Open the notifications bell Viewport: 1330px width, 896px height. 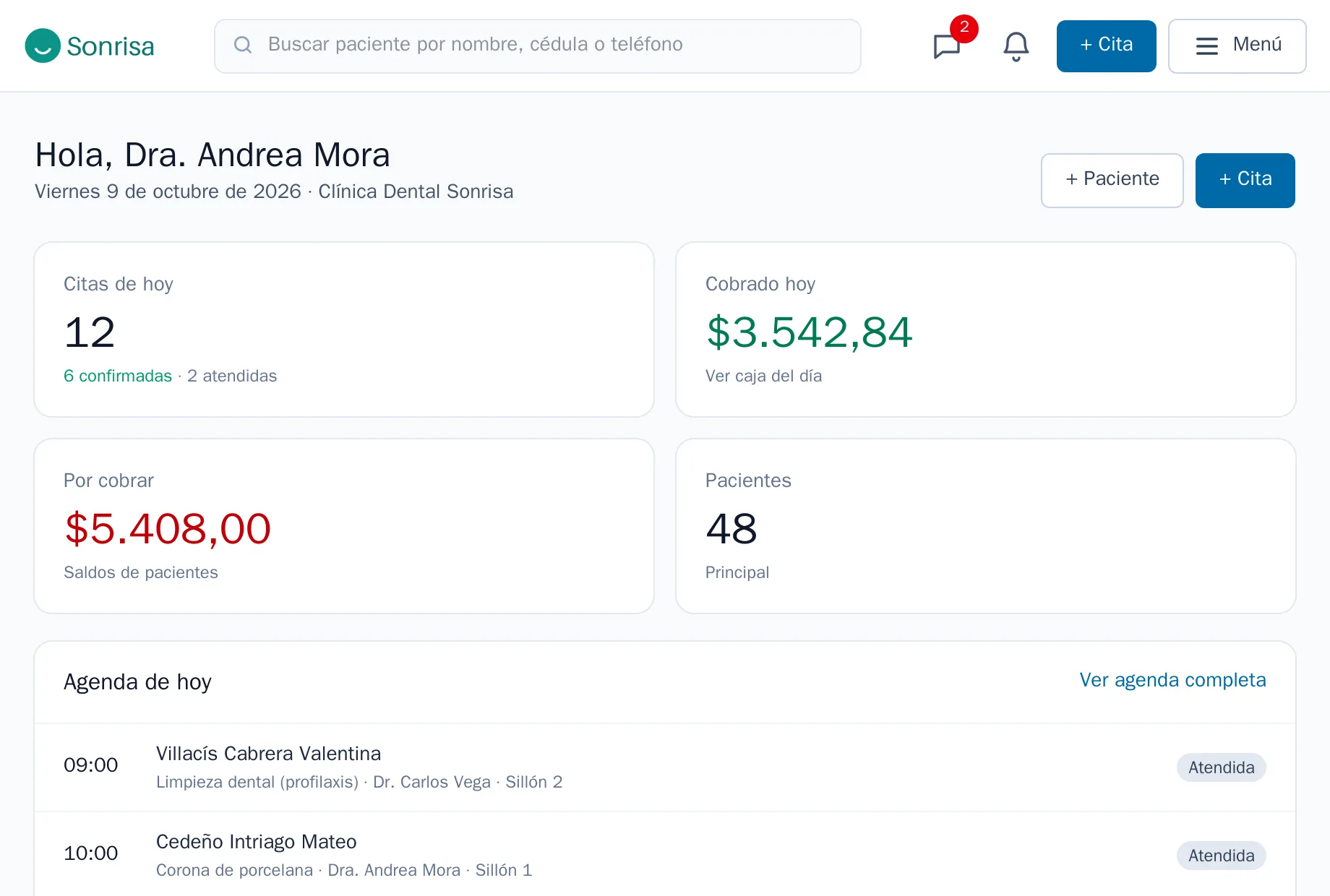pyautogui.click(x=1016, y=46)
